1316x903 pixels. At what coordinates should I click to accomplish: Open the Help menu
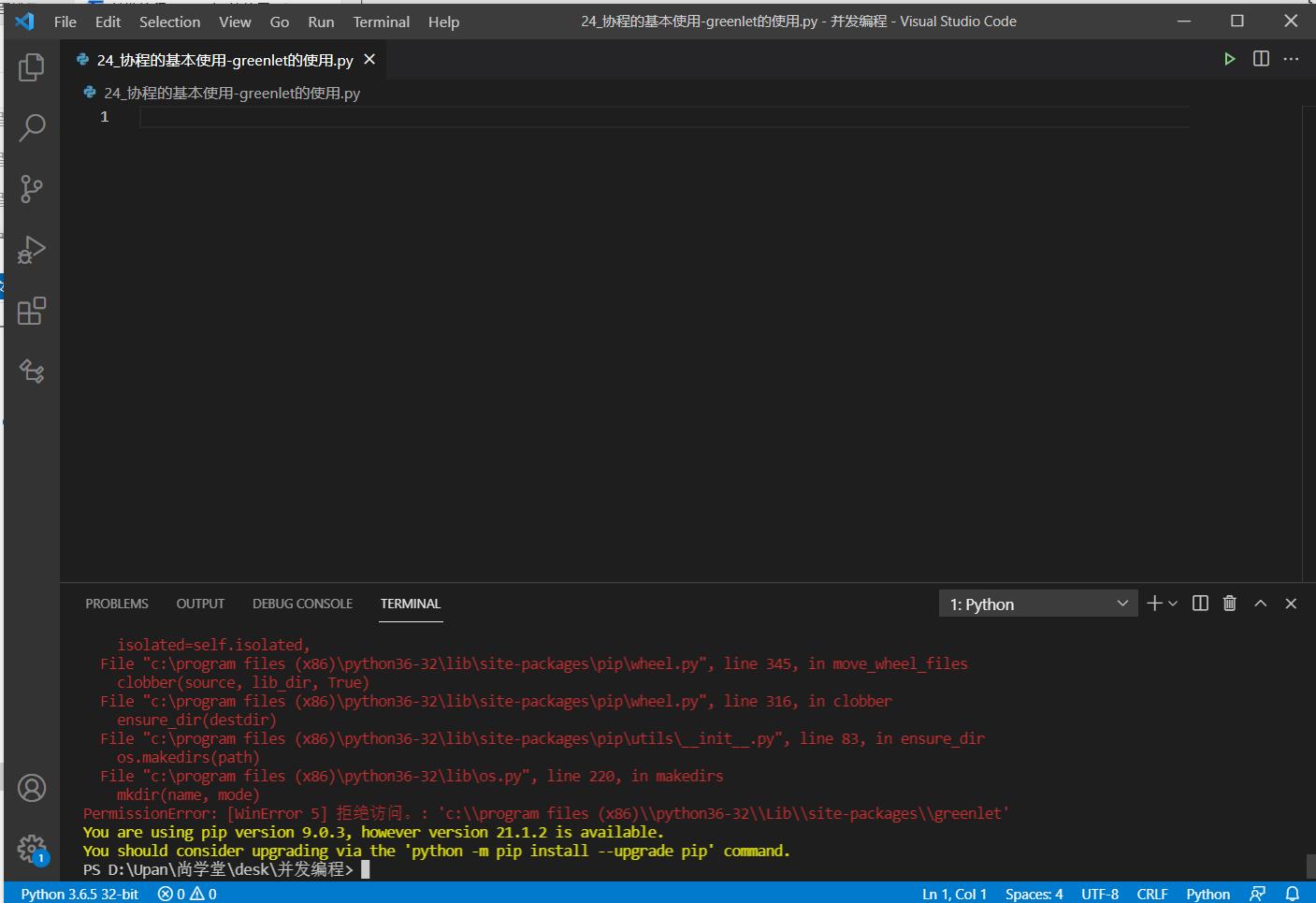click(443, 22)
